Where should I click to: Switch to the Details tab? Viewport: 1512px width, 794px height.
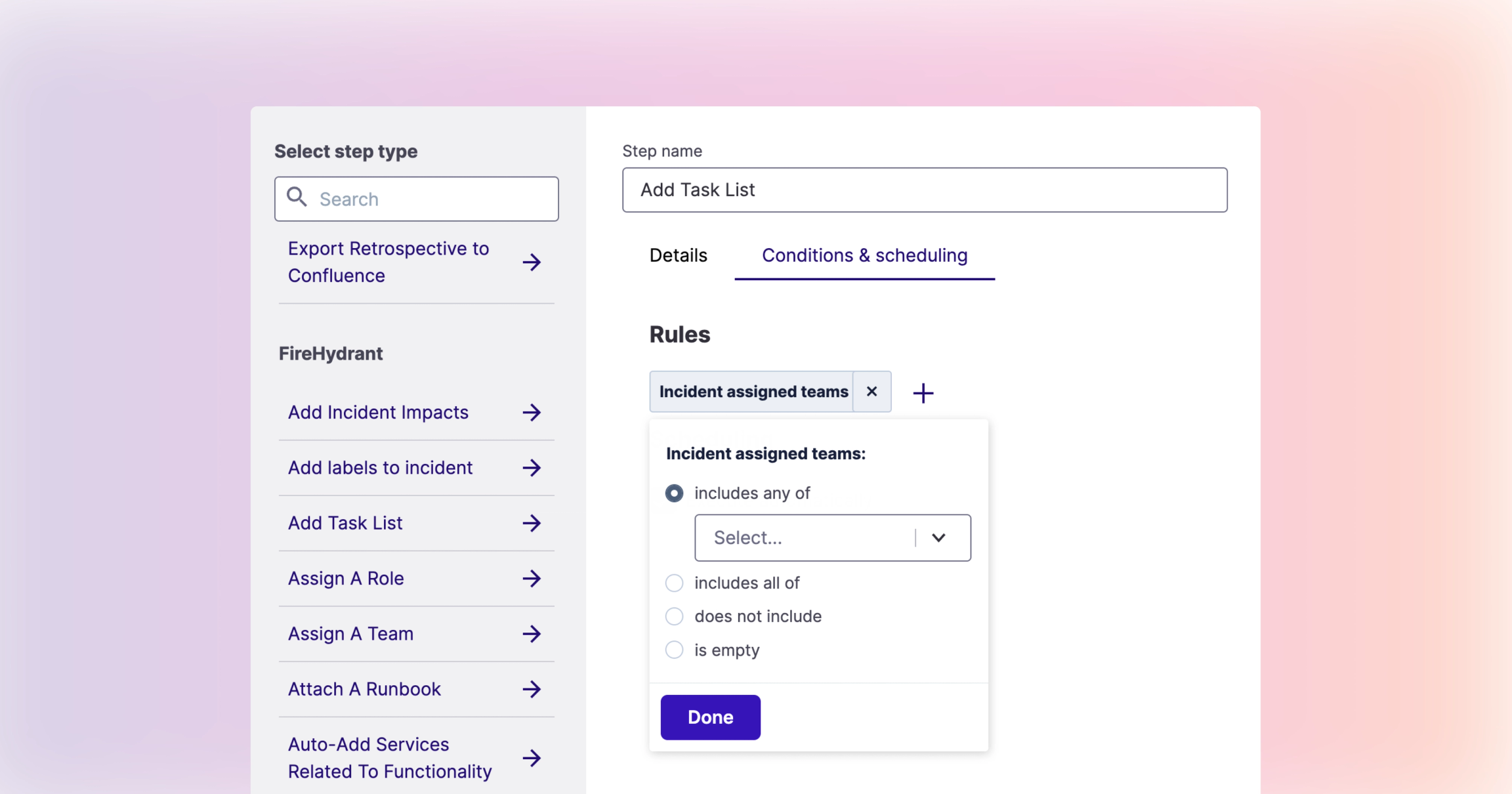coord(678,255)
